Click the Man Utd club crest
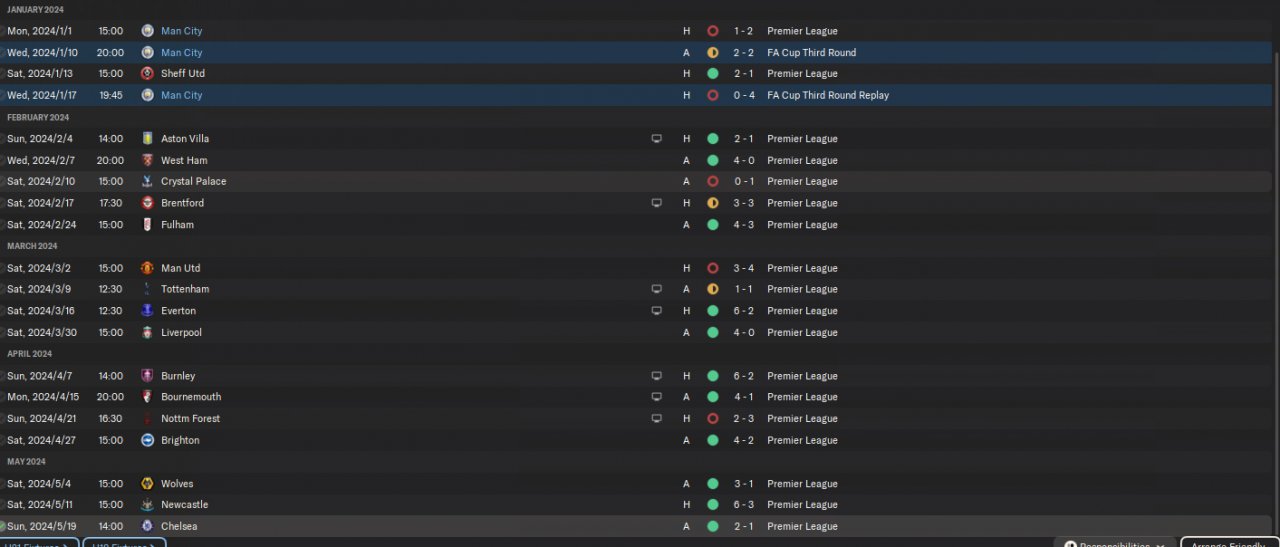This screenshot has width=1280, height=547. tap(148, 268)
